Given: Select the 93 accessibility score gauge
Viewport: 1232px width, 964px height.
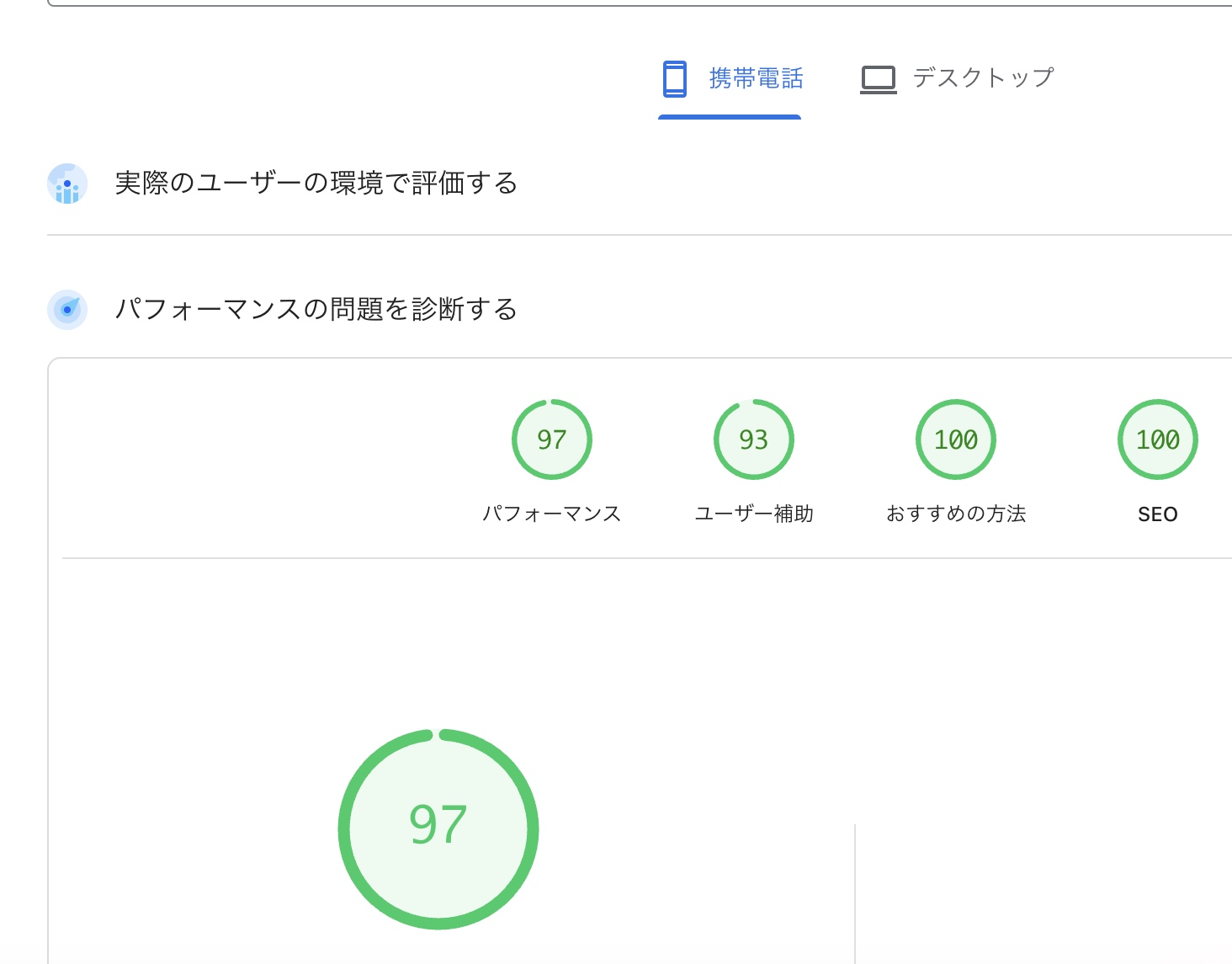Looking at the screenshot, I should 754,439.
